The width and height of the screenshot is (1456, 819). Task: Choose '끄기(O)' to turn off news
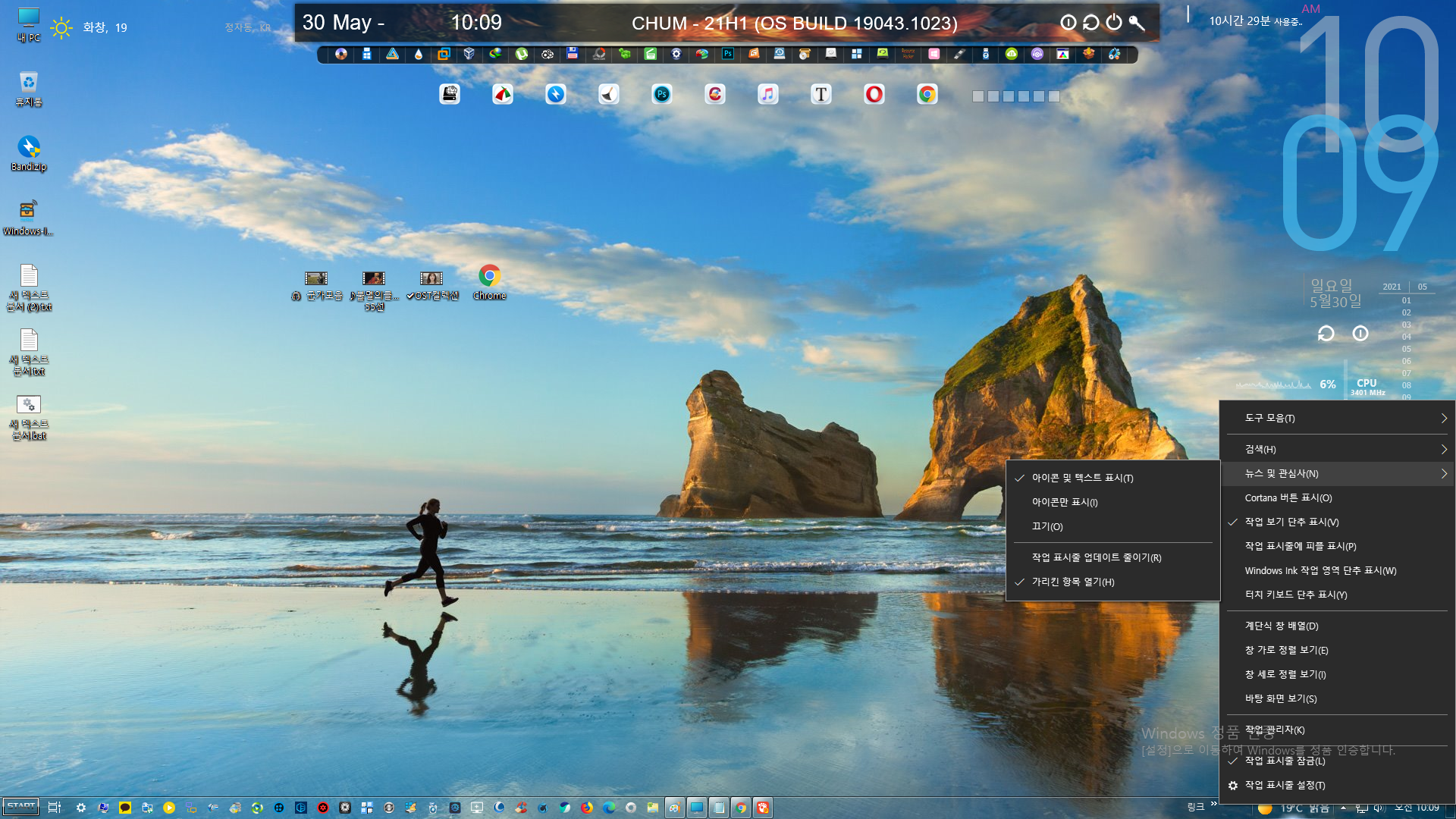[1112, 526]
